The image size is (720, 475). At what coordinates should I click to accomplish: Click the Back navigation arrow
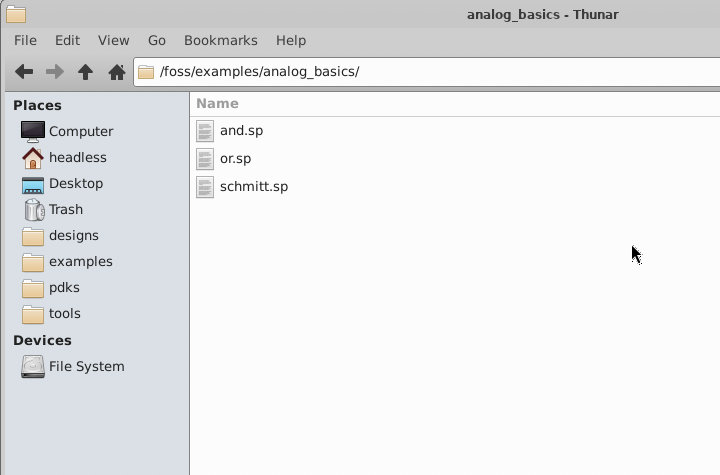click(x=24, y=72)
